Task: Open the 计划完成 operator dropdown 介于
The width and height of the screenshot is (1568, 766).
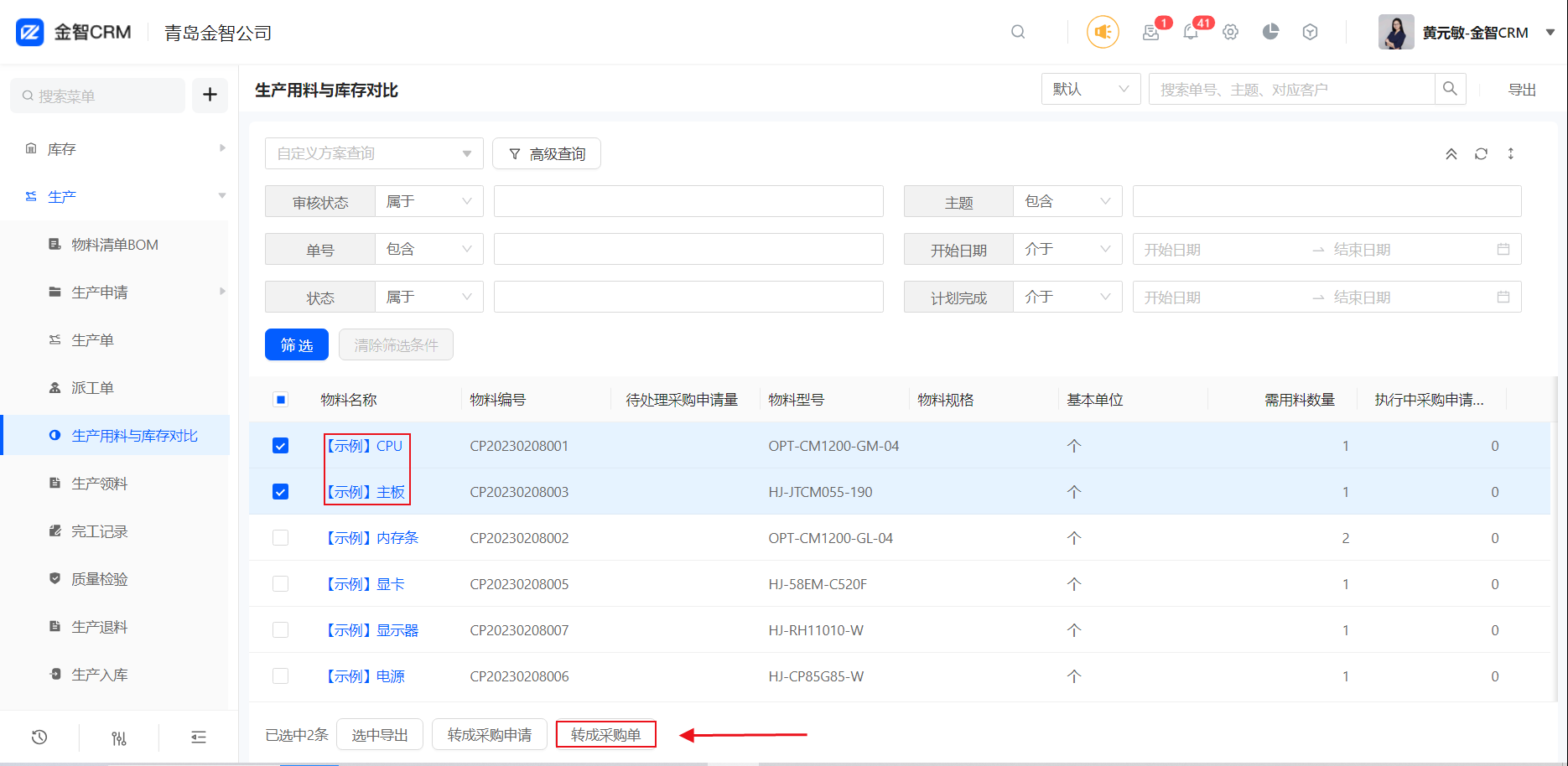Action: click(1067, 297)
